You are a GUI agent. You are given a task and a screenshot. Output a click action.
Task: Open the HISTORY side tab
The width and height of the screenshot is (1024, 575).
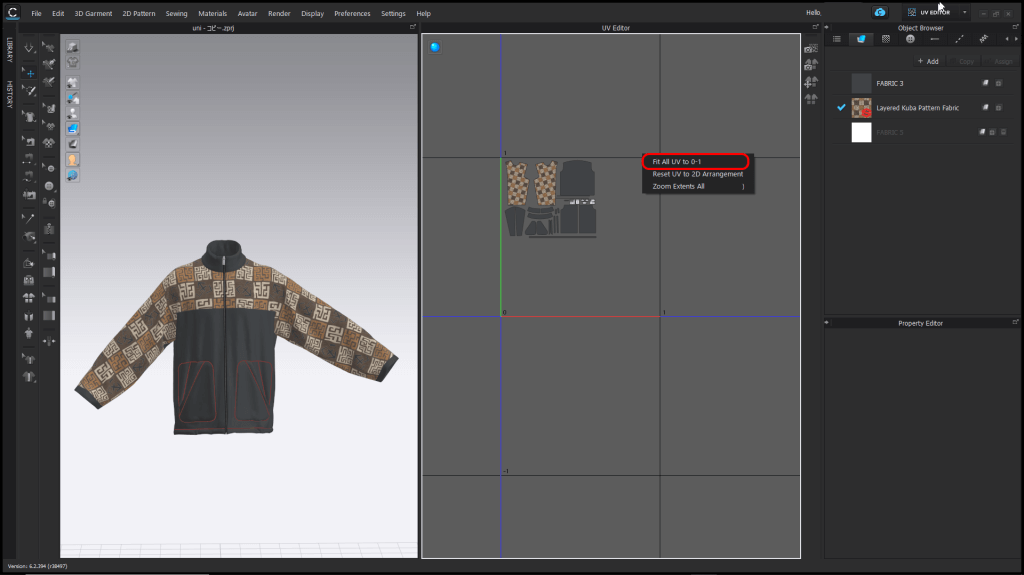[9, 93]
